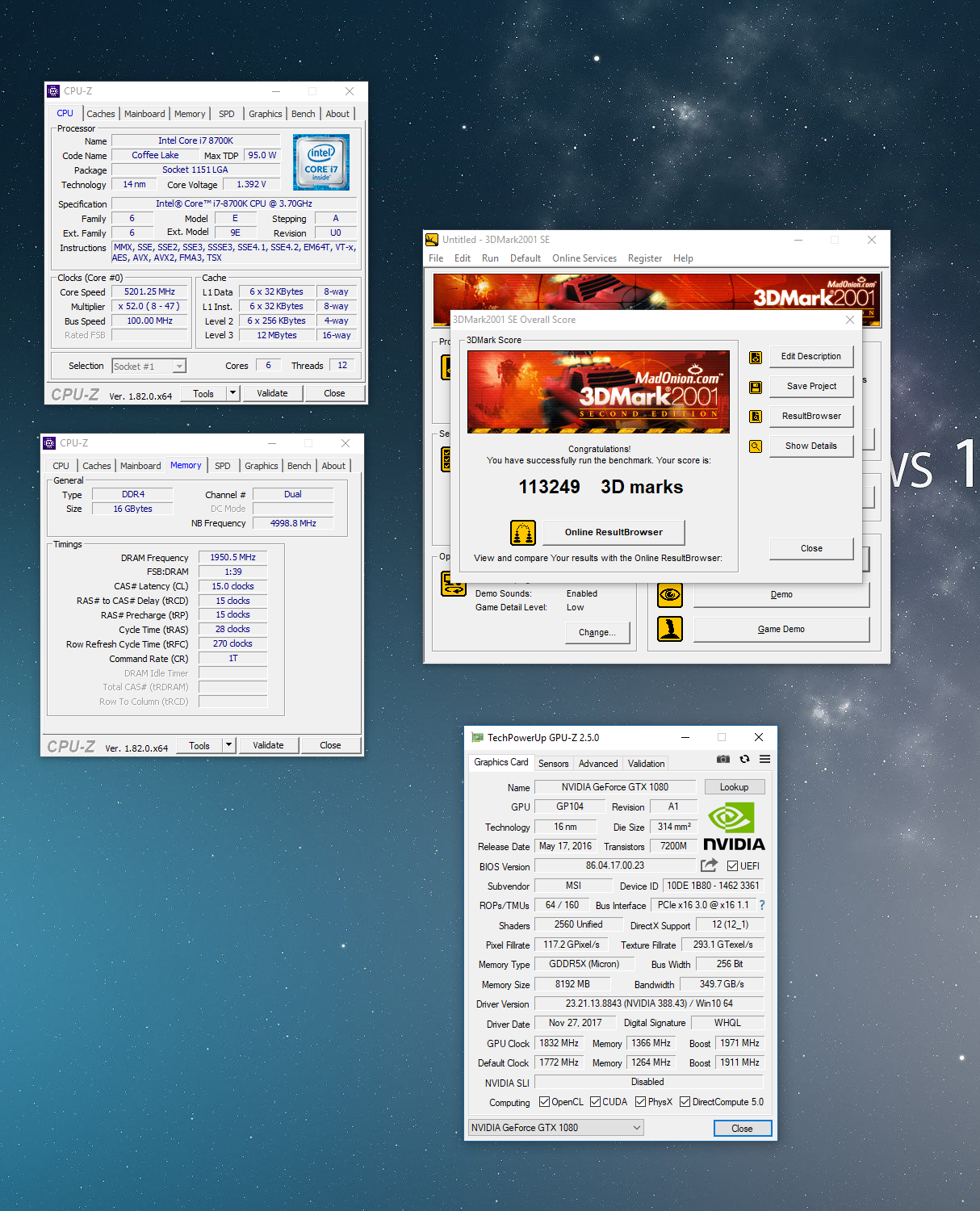The width and height of the screenshot is (980, 1211).
Task: Toggle the DirectCompute 5.0 checkbox
Action: pos(685,1102)
